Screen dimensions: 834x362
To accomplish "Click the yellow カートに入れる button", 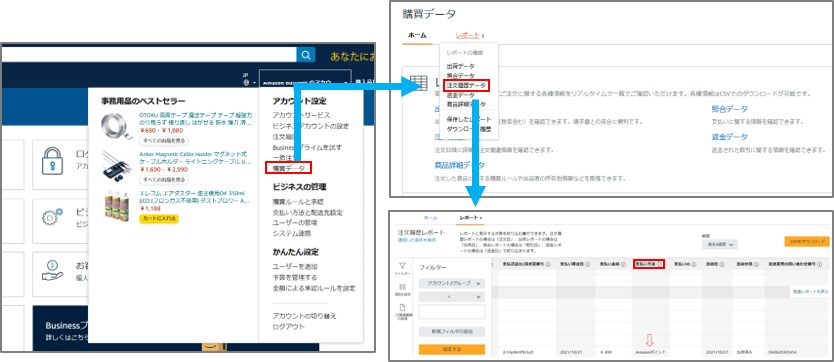I will point(159,218).
